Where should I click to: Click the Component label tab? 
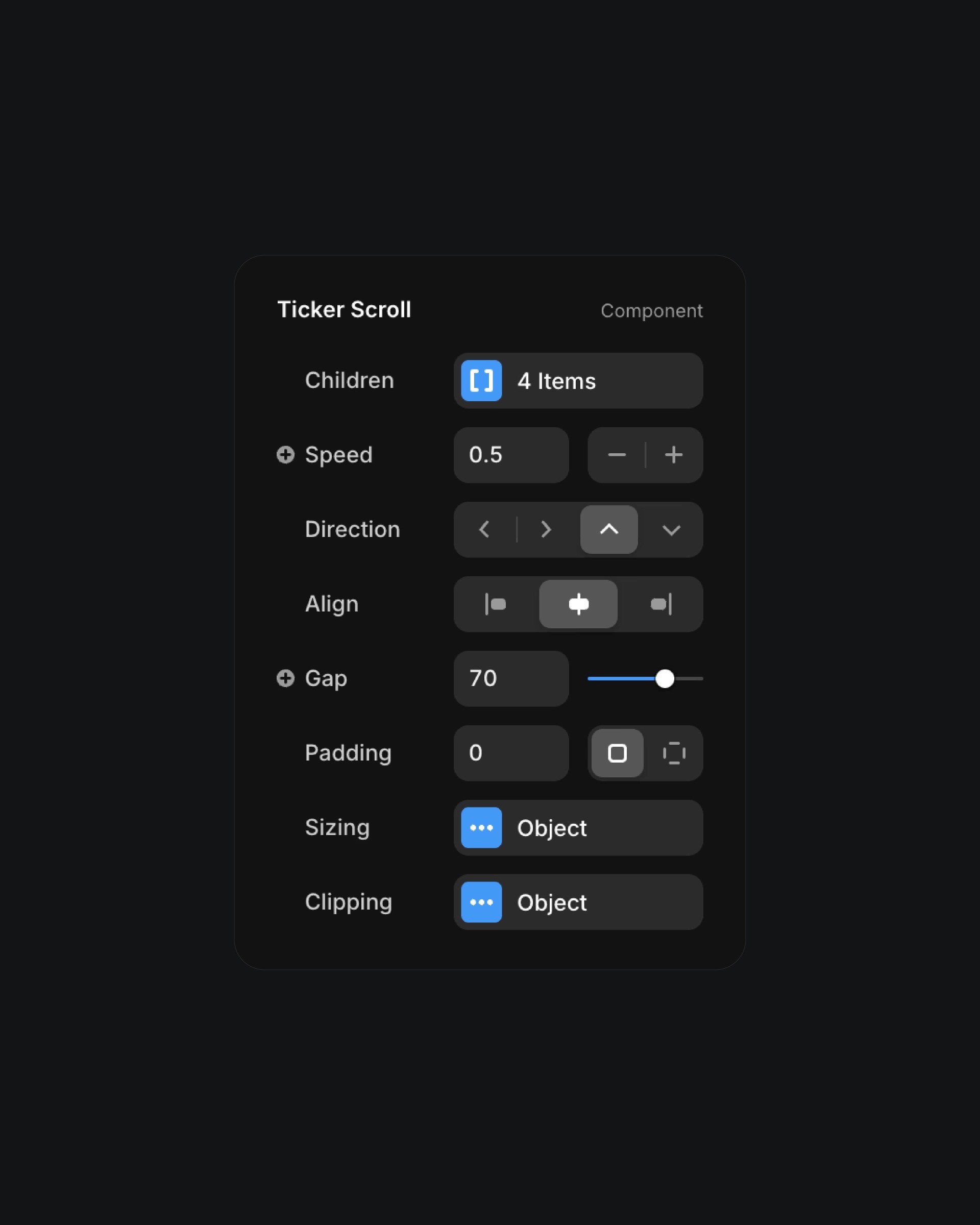(x=651, y=310)
